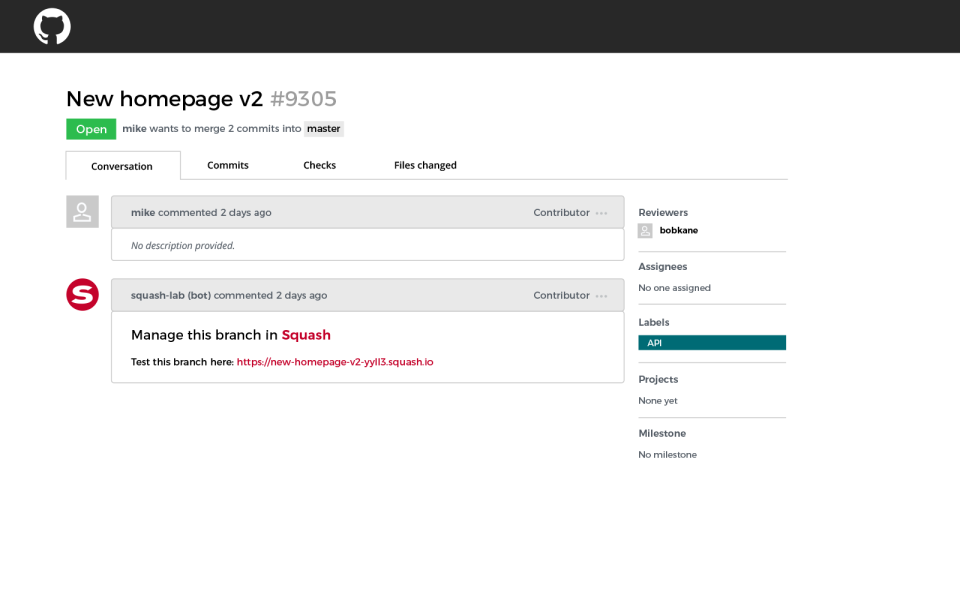Click the GitHub logo in header

click(52, 26)
